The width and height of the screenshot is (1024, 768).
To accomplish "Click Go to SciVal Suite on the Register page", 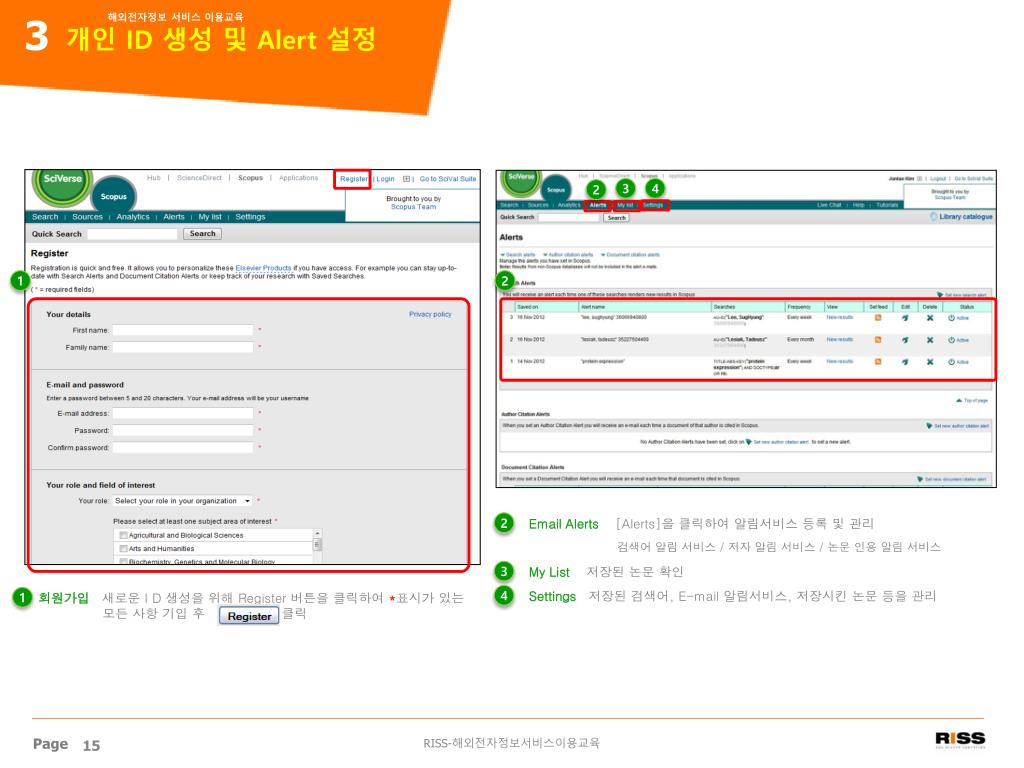I will pos(448,179).
